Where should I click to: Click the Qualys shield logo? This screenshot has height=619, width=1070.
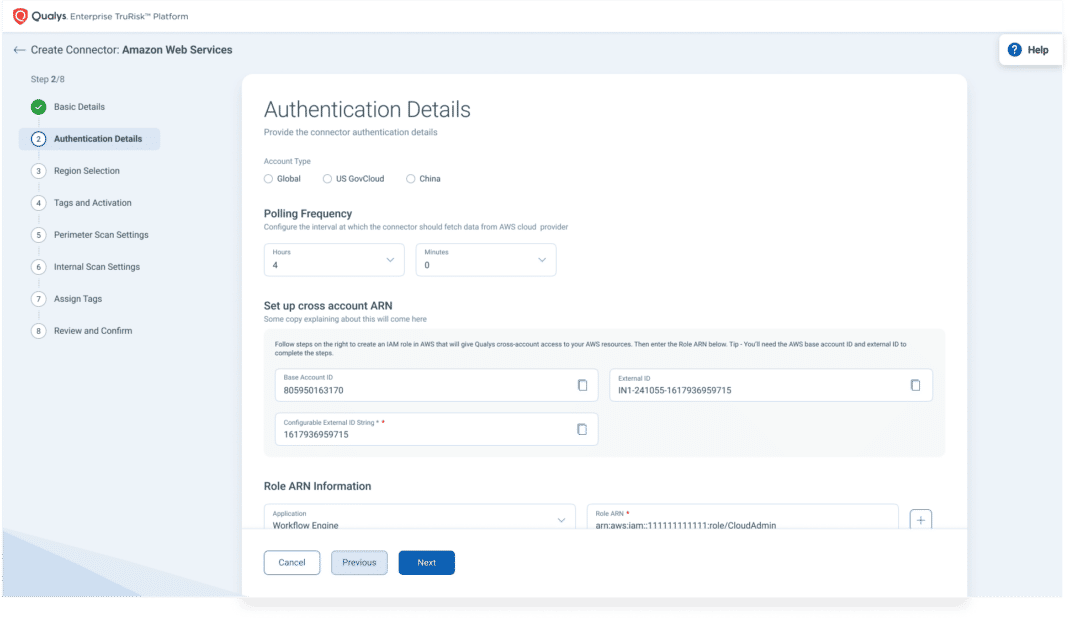point(20,16)
